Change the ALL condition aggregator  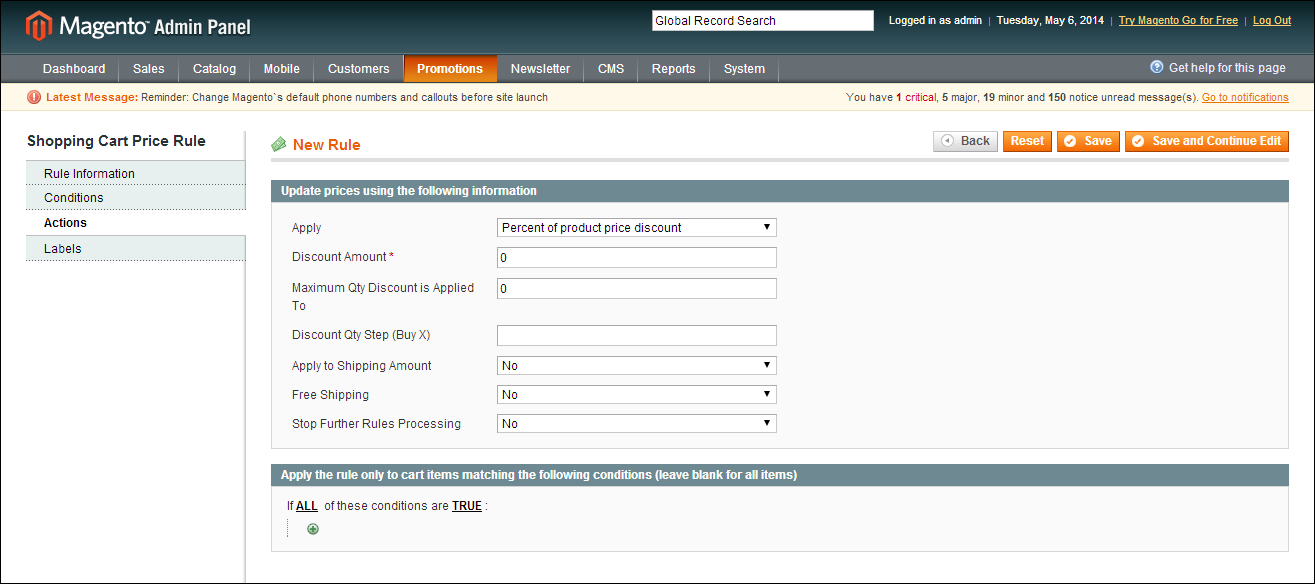click(x=307, y=506)
